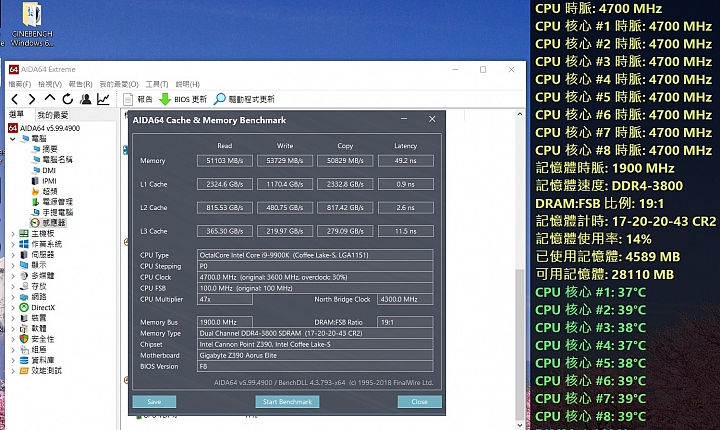Viewport: 720px width, 430px height.
Task: Go up one level with the up arrow icon
Action: 50,98
